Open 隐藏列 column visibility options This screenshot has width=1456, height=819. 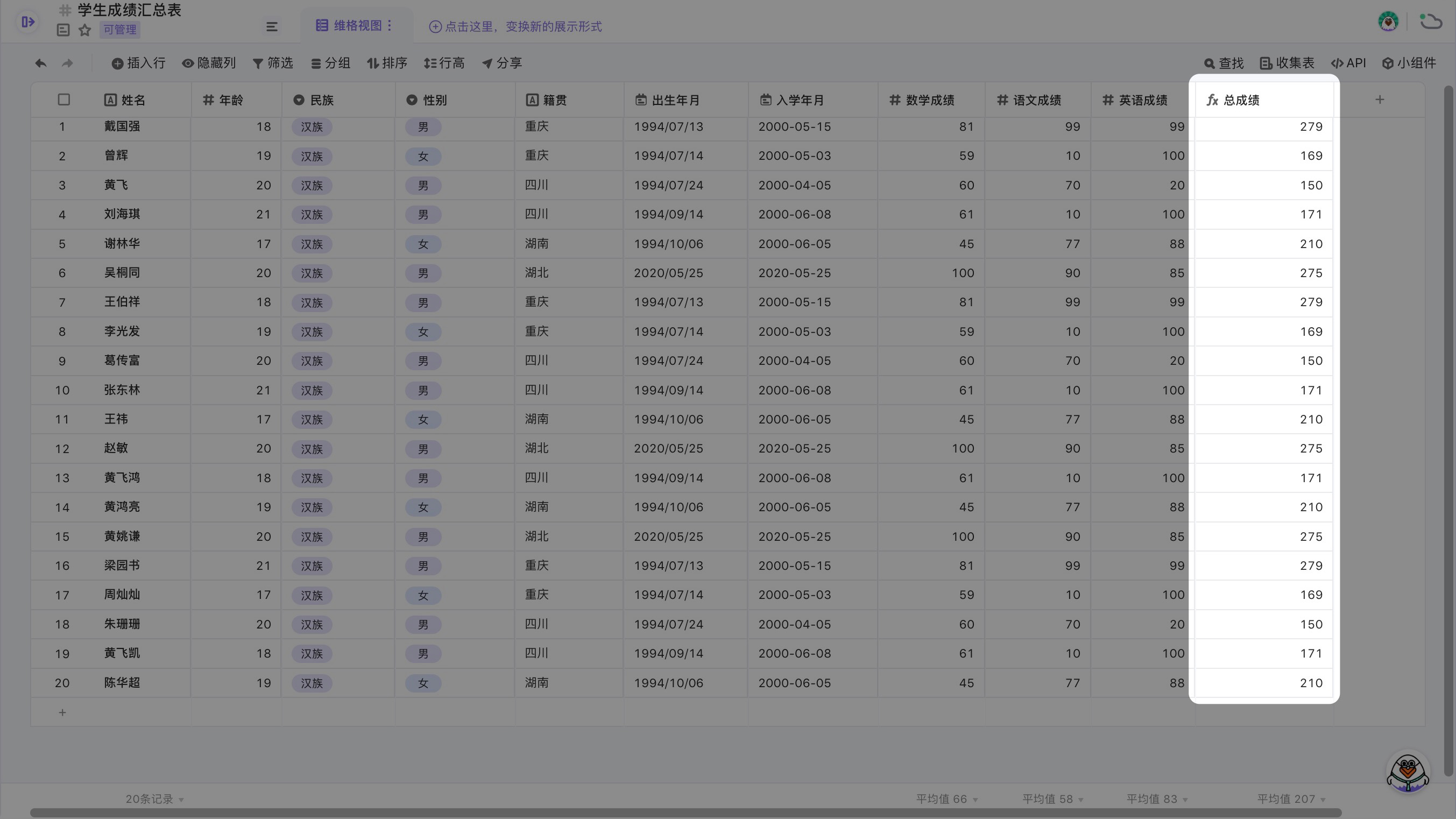click(x=209, y=63)
